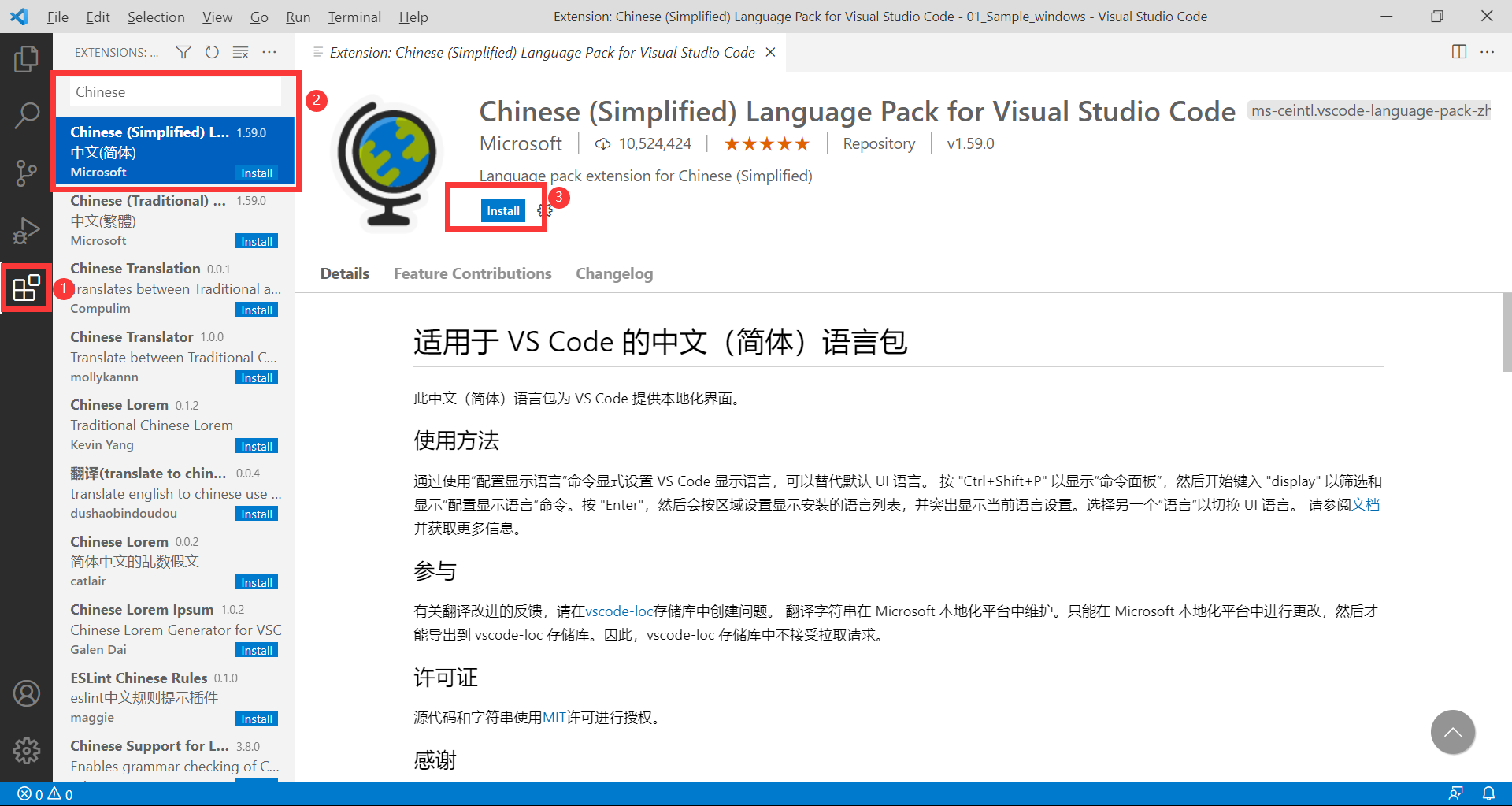Open errors and warnings in status bar
This screenshot has width=1512, height=806.
(46, 794)
